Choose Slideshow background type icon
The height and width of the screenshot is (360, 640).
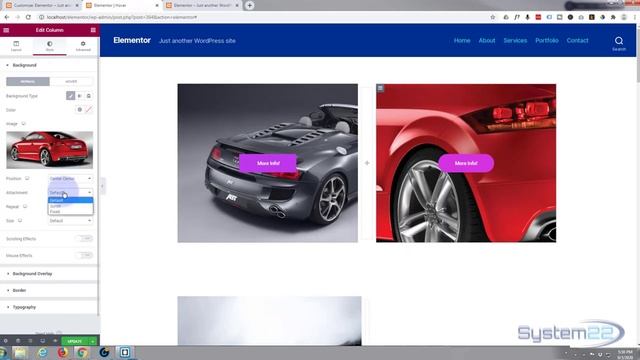tap(89, 96)
